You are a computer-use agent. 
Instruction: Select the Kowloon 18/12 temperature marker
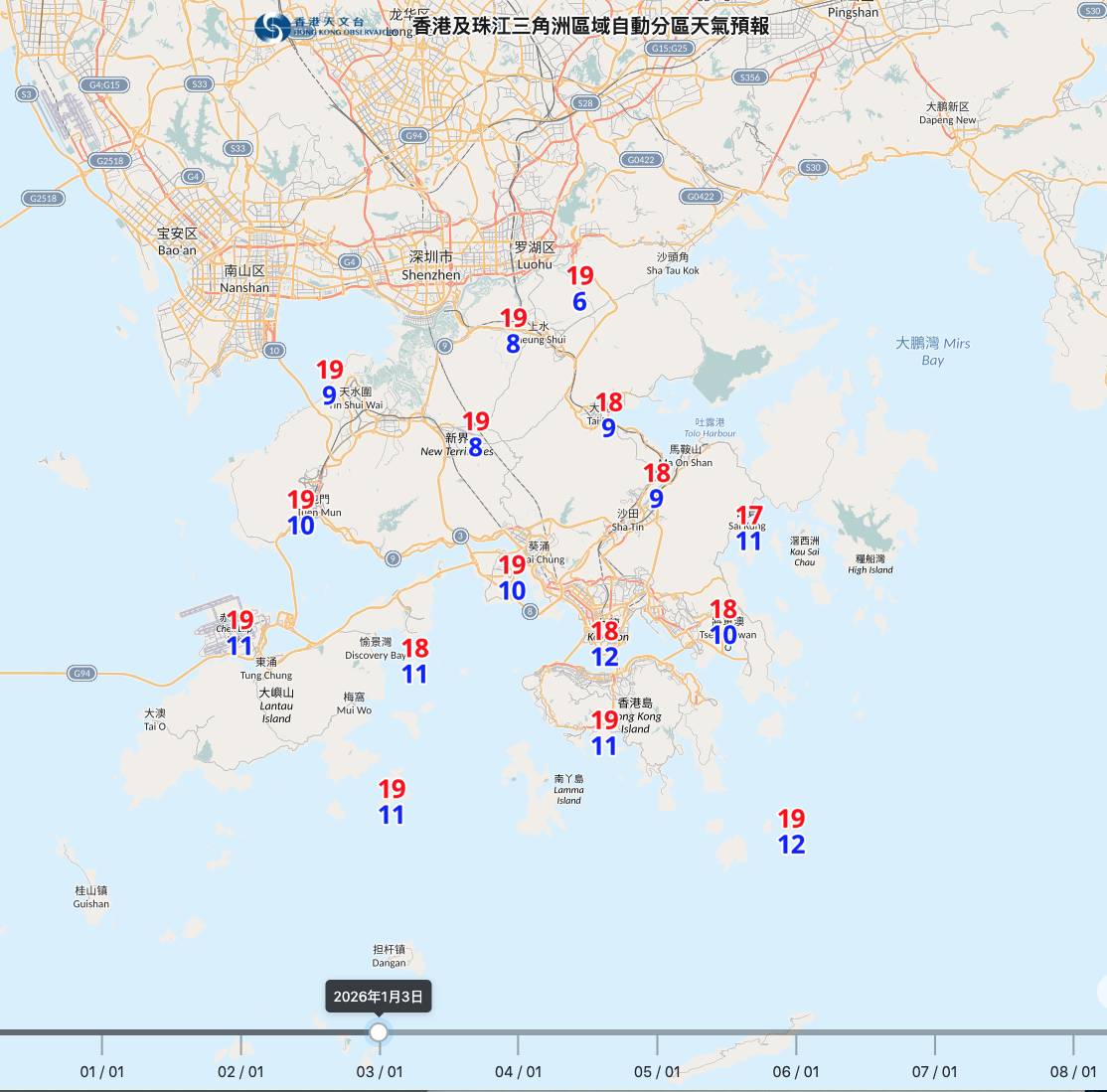point(604,644)
